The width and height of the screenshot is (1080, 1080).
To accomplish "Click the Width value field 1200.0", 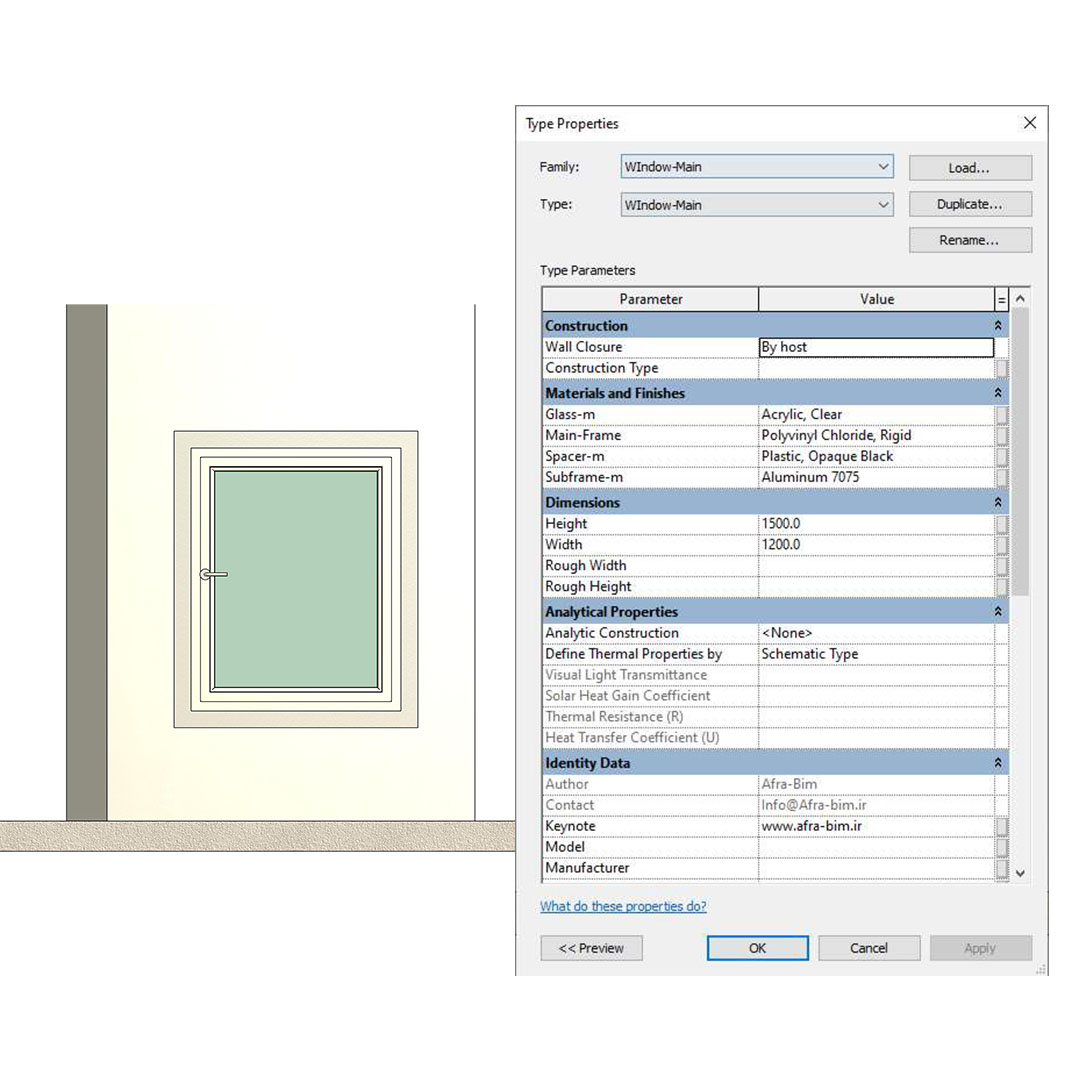I will click(x=875, y=545).
